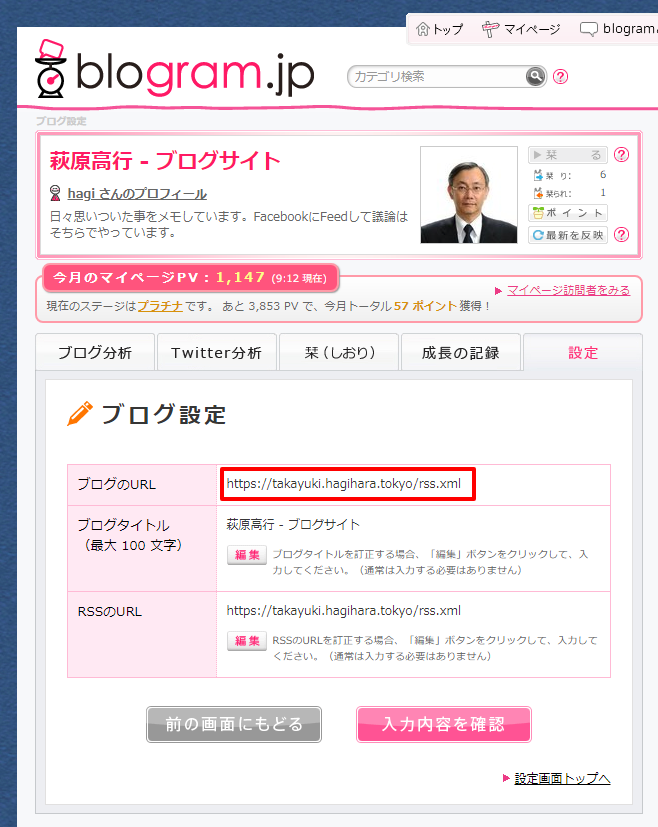Click the profile avatar icon beside hagi
The image size is (658, 827).
pos(55,193)
